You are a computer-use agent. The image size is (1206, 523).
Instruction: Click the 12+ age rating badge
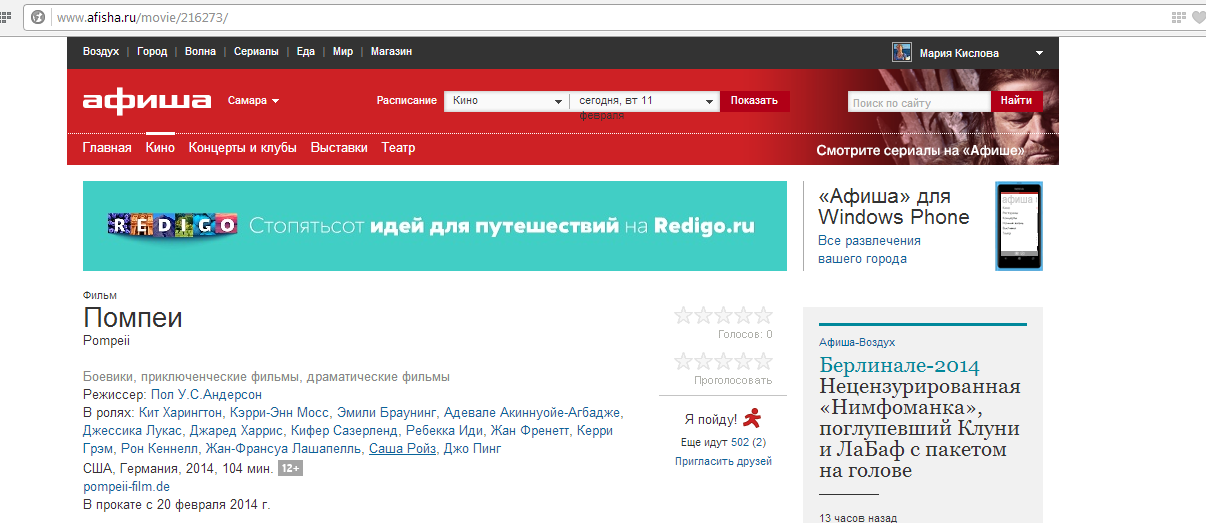[x=290, y=468]
